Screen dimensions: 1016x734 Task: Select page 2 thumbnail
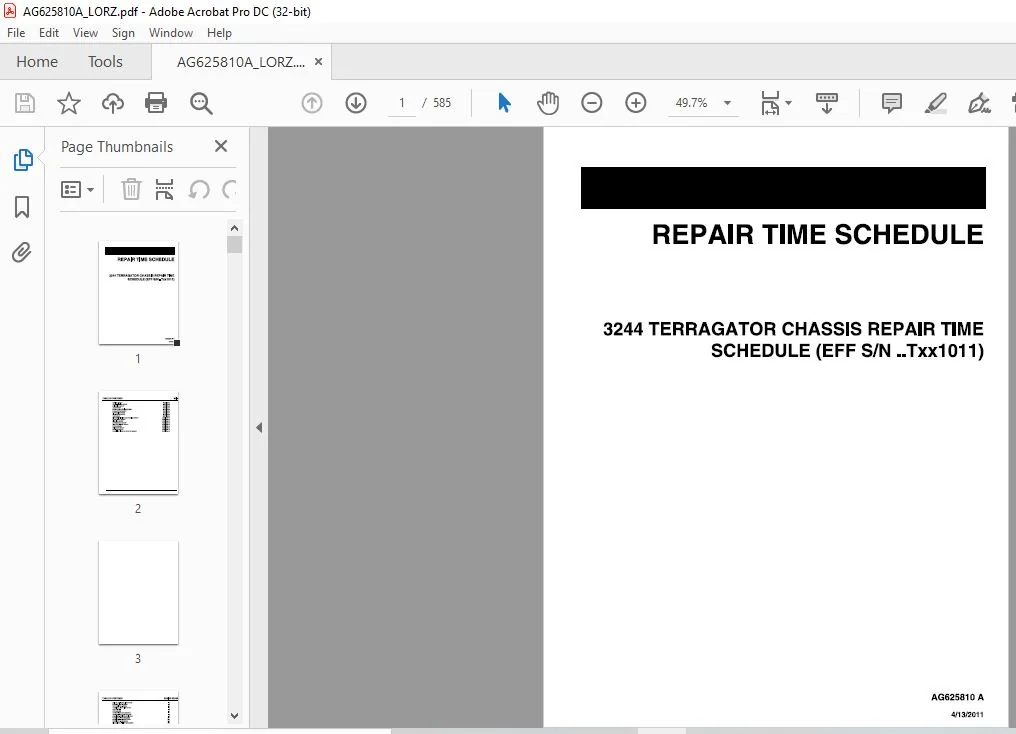tap(138, 443)
